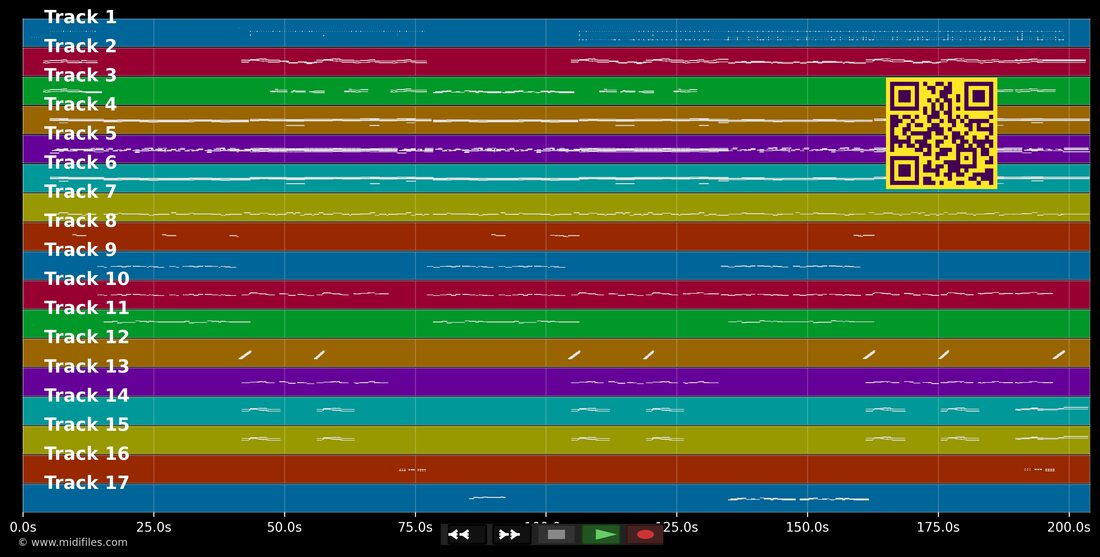The height and width of the screenshot is (557, 1100).
Task: Select the Track 13 label
Action: tap(87, 366)
